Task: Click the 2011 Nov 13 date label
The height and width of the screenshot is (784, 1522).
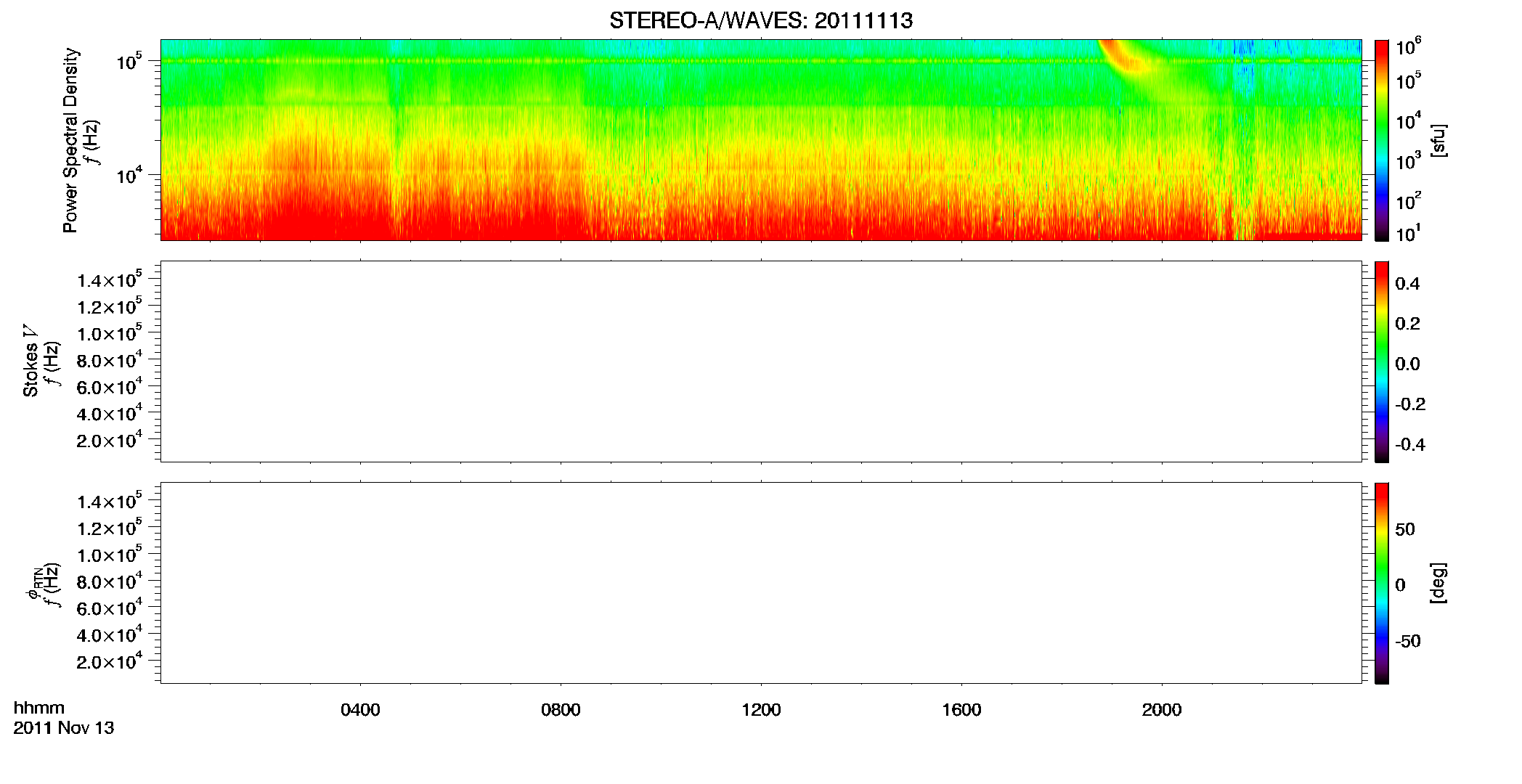Action: (x=64, y=728)
